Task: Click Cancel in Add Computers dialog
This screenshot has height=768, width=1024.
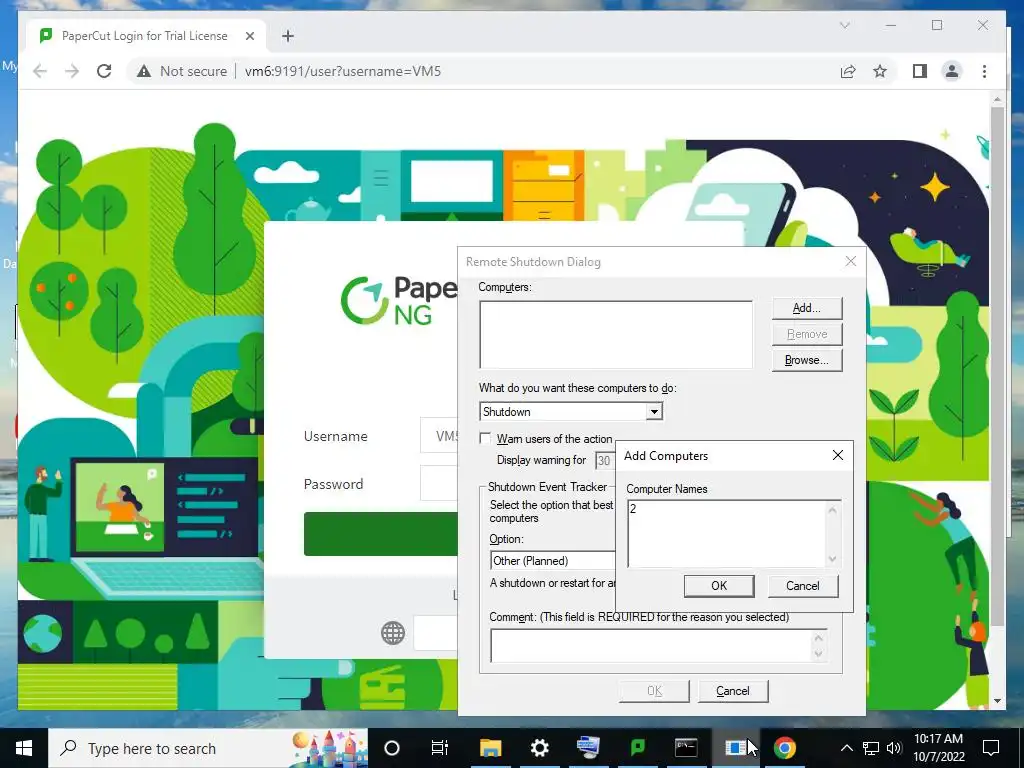Action: [803, 586]
